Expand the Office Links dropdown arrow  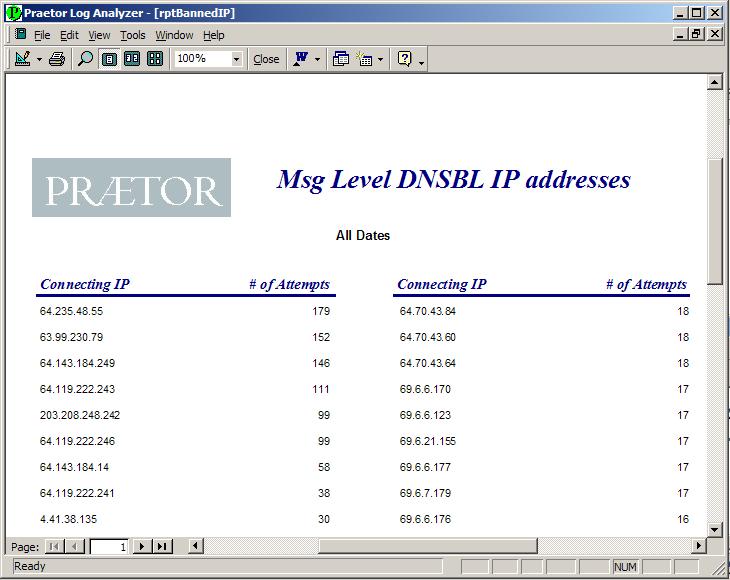click(x=318, y=60)
